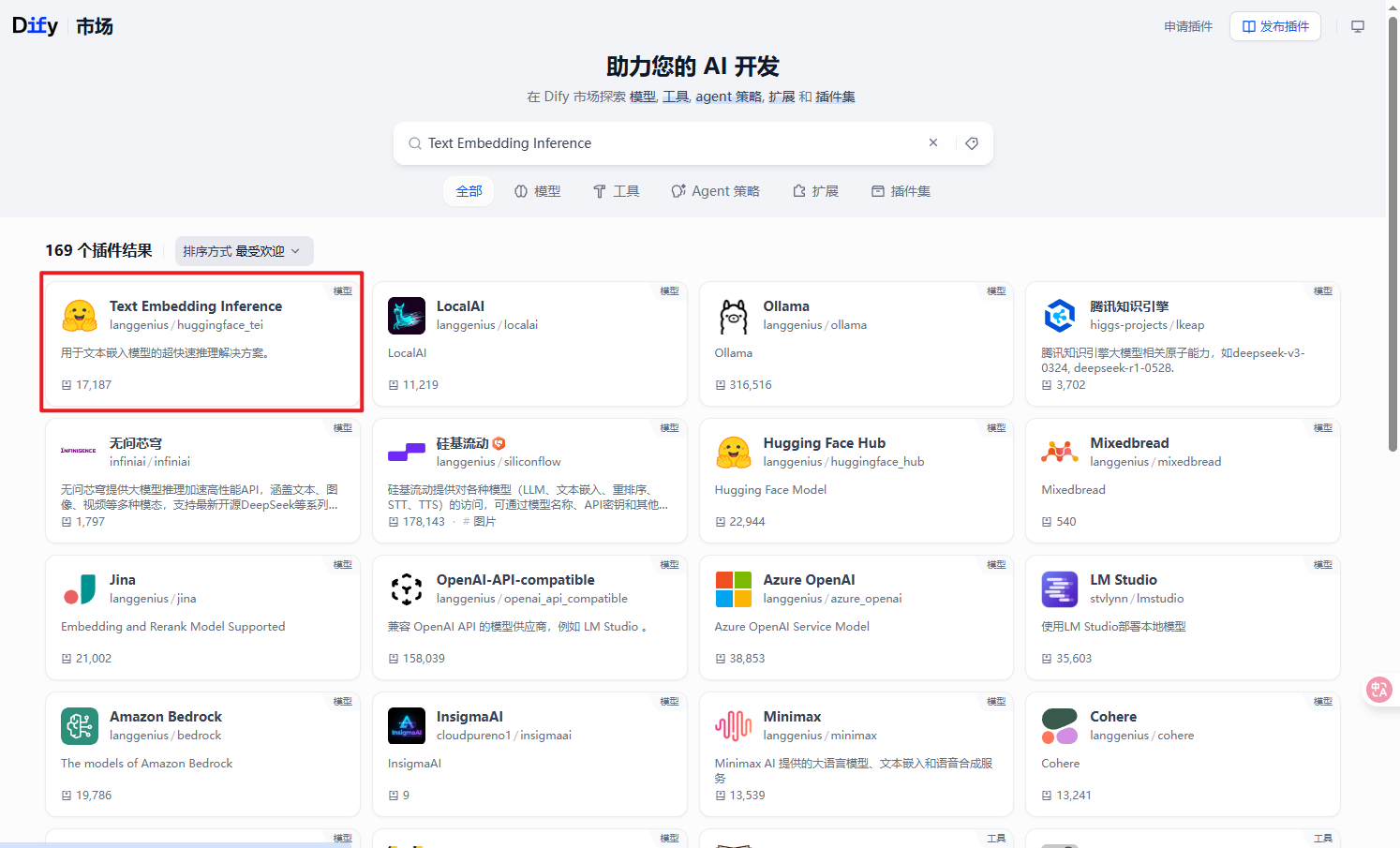Click the Mixedbread card title
Image resolution: width=1400 pixels, height=848 pixels.
[1129, 443]
